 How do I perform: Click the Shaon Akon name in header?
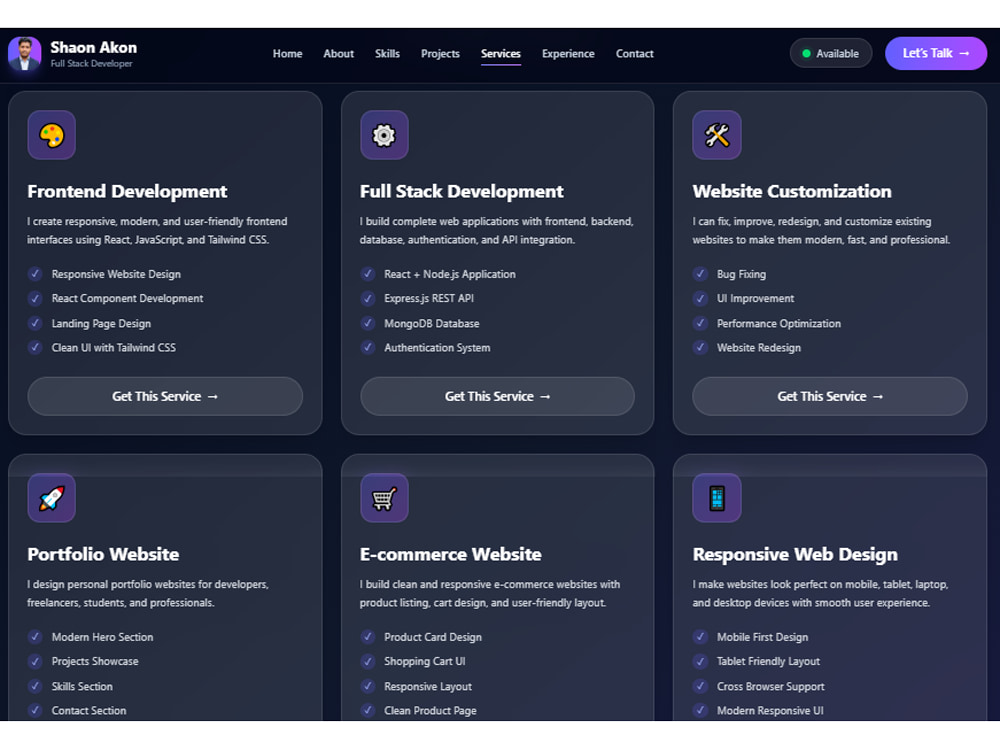click(x=94, y=48)
